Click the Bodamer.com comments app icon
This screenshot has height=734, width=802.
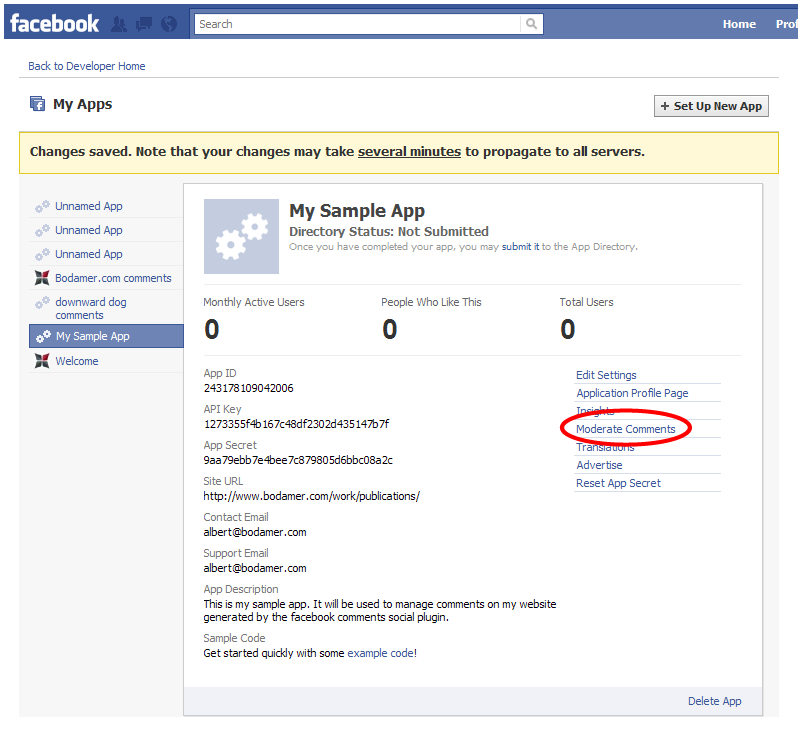click(x=42, y=278)
